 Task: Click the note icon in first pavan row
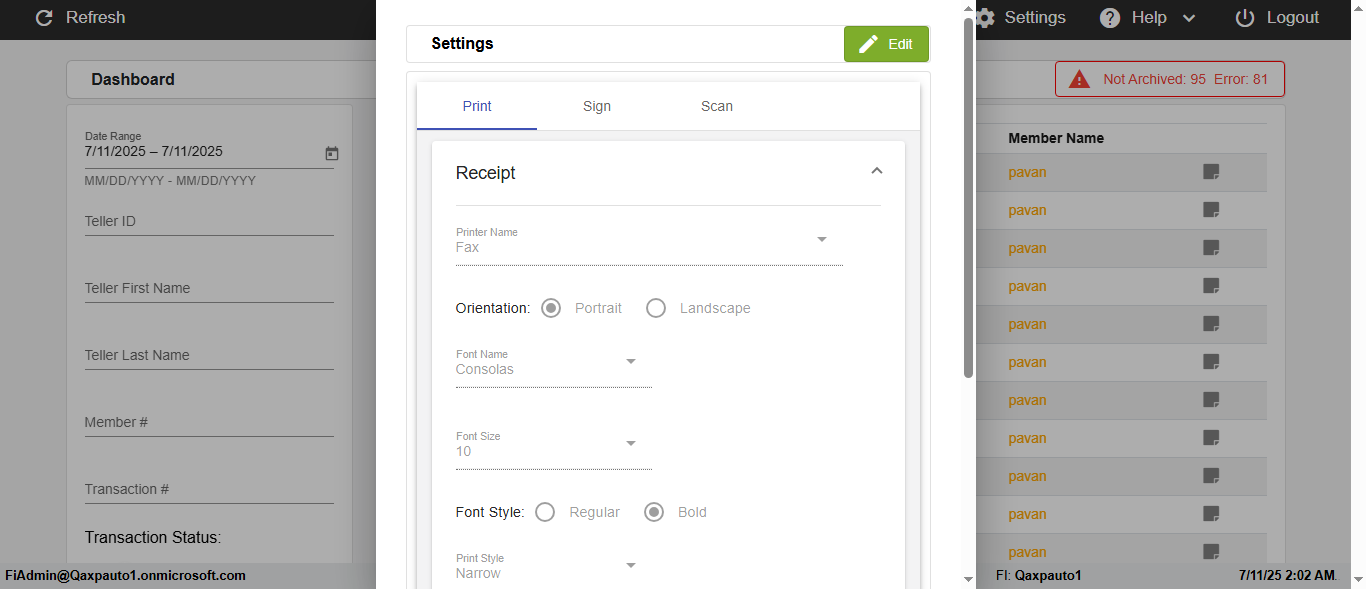point(1211,172)
